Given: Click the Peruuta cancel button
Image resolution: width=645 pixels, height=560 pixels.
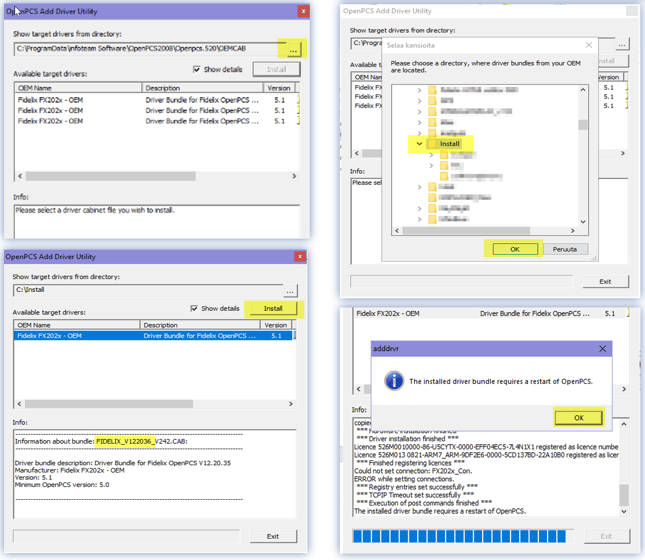Looking at the screenshot, I should pyautogui.click(x=565, y=249).
